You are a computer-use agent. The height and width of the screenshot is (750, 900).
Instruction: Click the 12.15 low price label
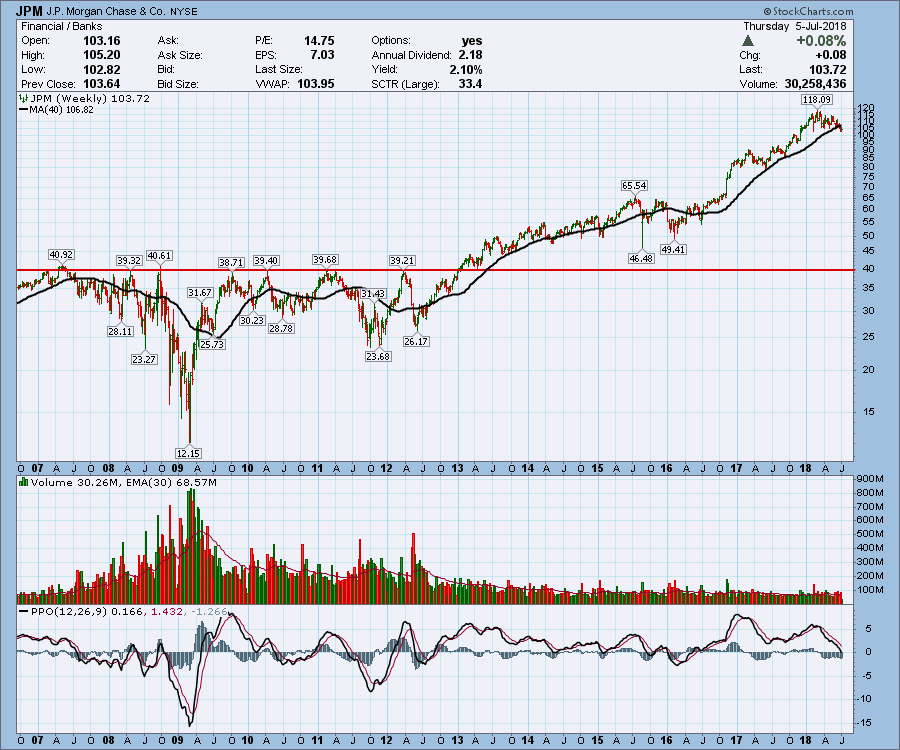click(188, 453)
